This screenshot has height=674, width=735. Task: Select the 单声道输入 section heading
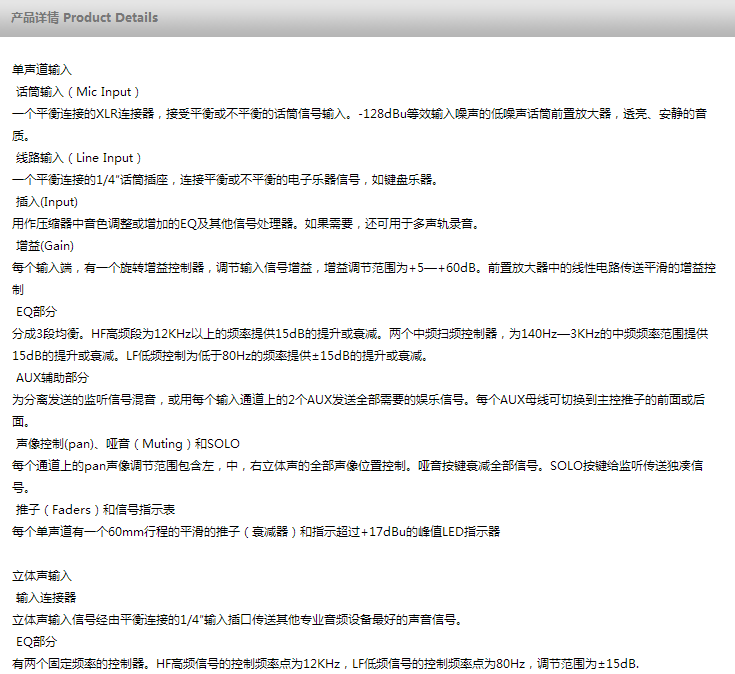[x=42, y=70]
